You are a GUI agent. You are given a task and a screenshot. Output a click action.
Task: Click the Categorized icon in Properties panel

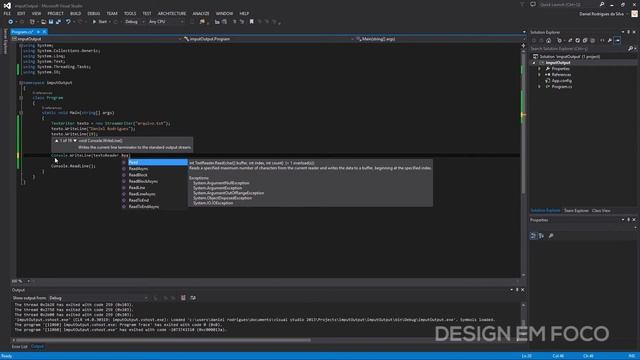click(x=533, y=236)
